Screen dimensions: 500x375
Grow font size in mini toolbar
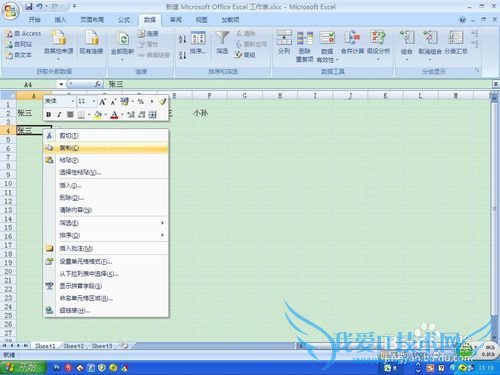103,101
